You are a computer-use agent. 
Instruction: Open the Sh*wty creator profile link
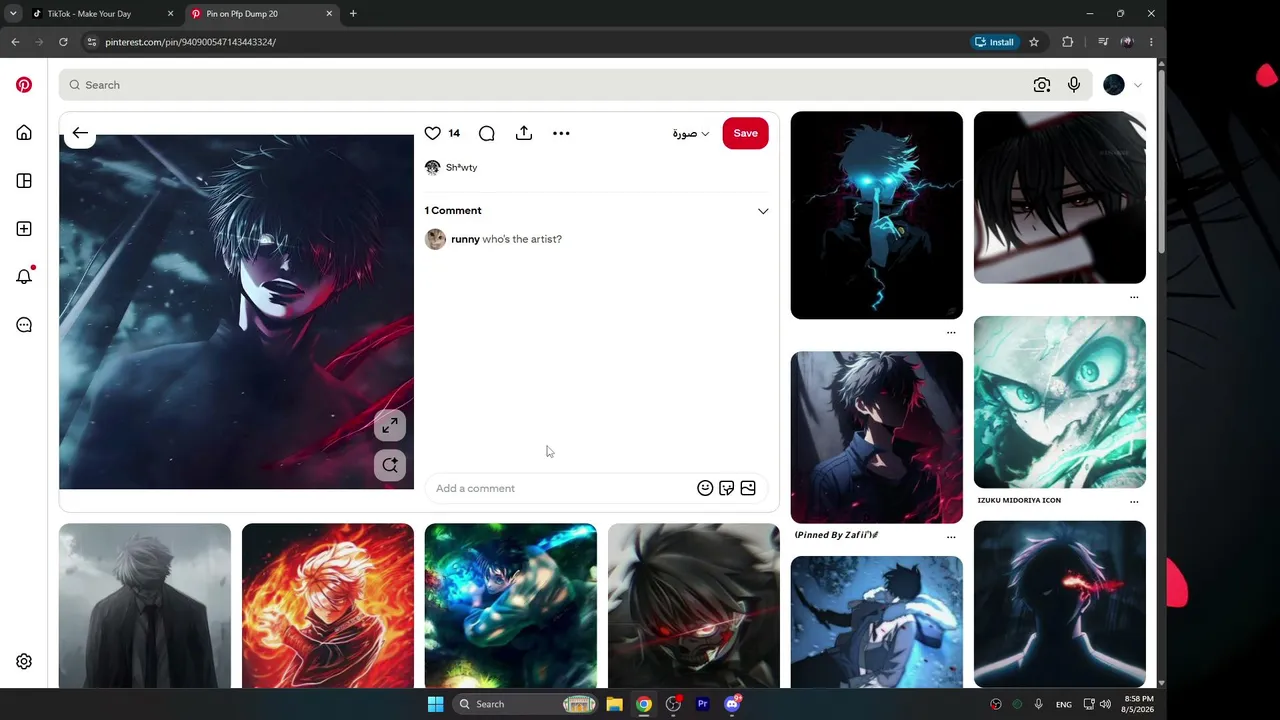[x=461, y=167]
